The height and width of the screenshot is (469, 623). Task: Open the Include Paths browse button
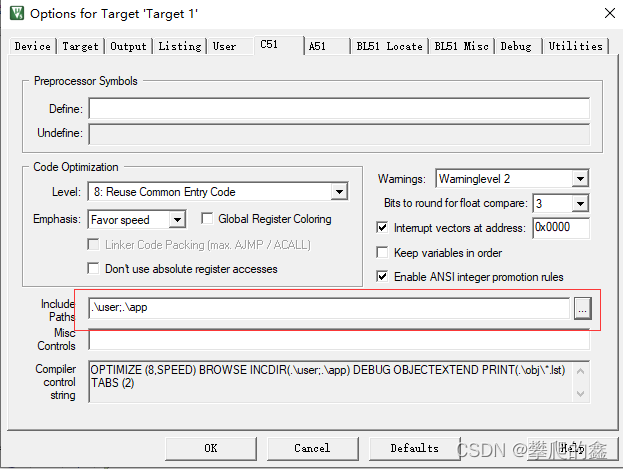582,308
